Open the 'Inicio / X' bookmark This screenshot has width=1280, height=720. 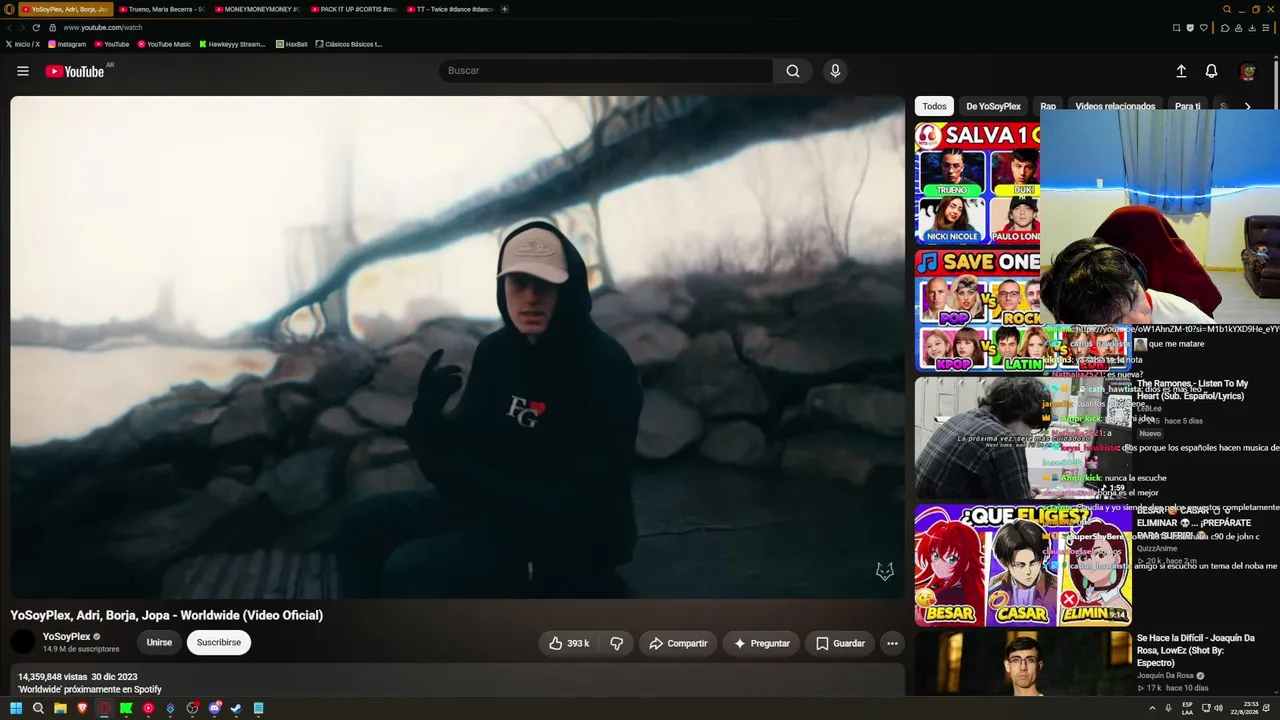(x=22, y=44)
